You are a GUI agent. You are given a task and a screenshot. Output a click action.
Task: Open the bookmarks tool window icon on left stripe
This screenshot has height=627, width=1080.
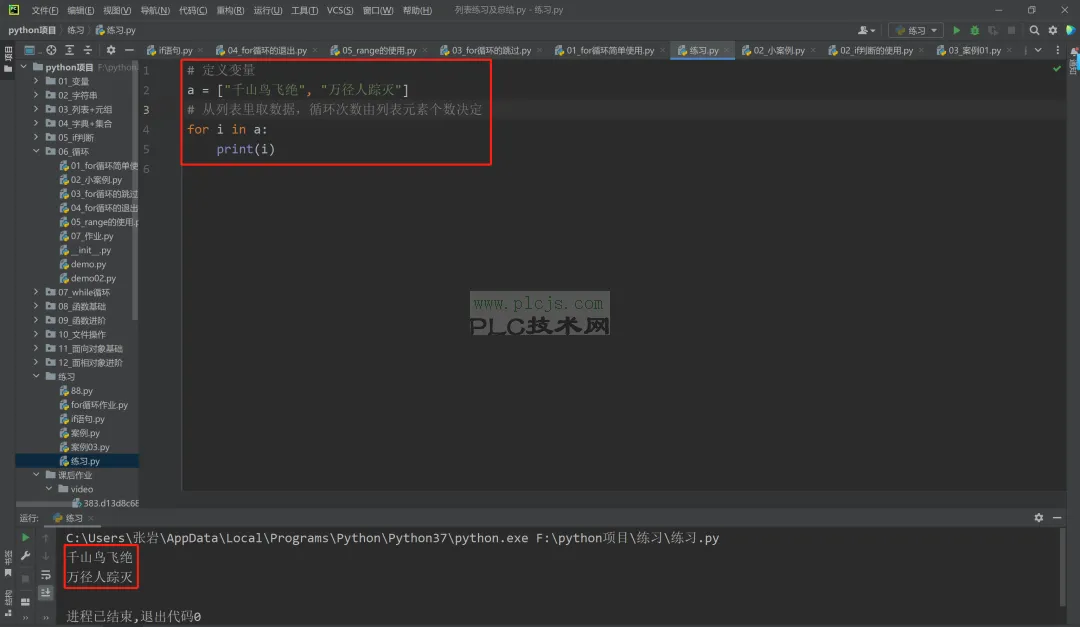point(8,573)
